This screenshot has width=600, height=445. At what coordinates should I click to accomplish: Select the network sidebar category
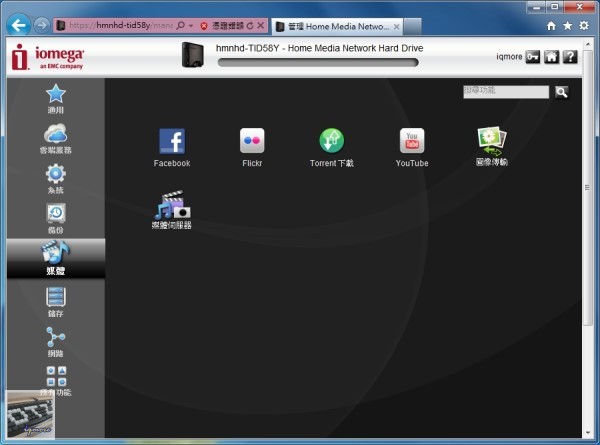(56, 342)
